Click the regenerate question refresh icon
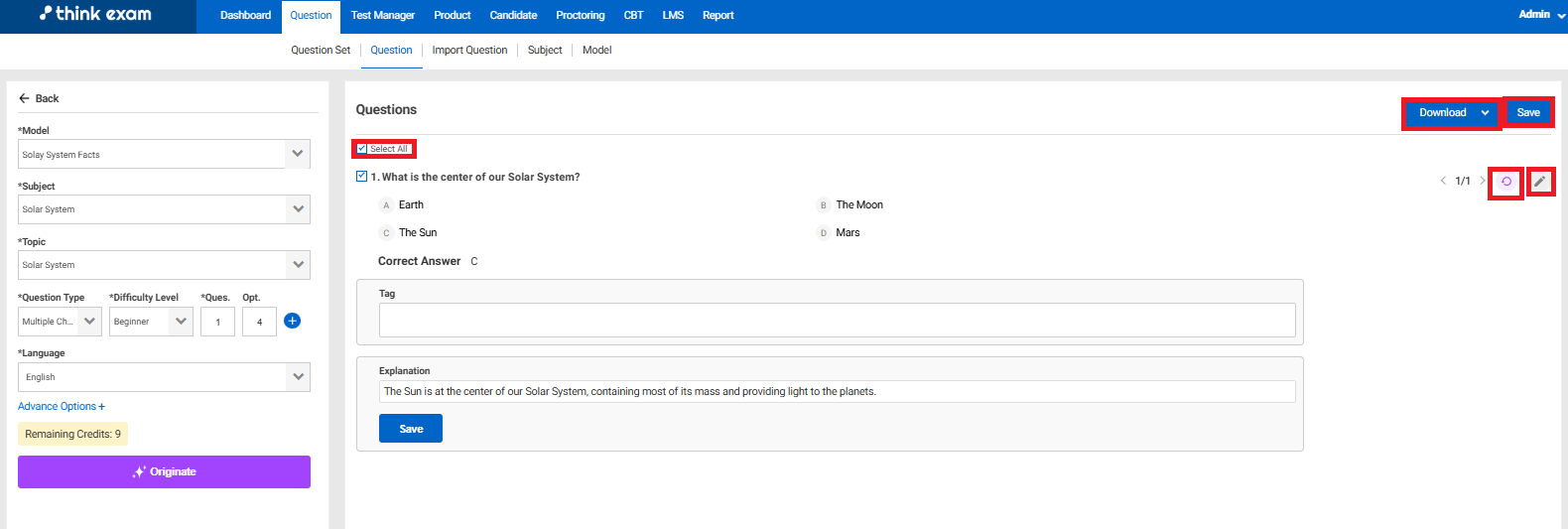Screen dimensions: 1568x529 tap(1505, 182)
